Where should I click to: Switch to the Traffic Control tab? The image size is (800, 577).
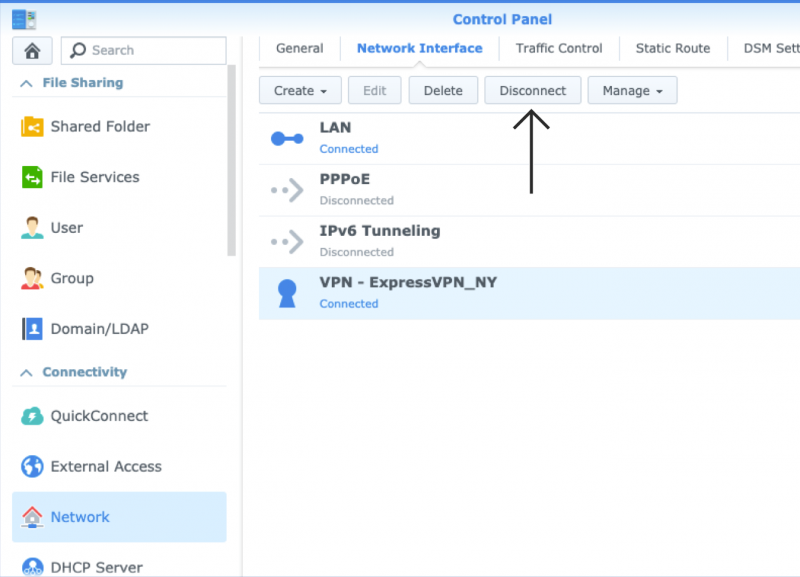(x=559, y=47)
